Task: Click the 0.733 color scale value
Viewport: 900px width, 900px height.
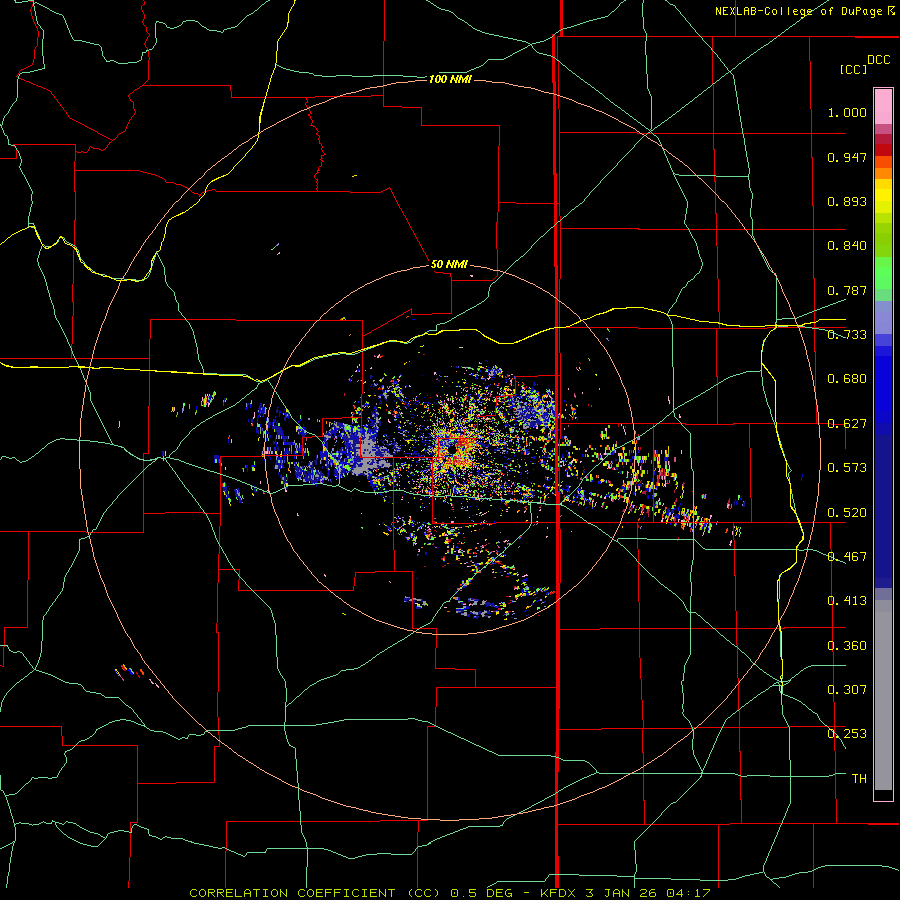Action: pyautogui.click(x=847, y=335)
